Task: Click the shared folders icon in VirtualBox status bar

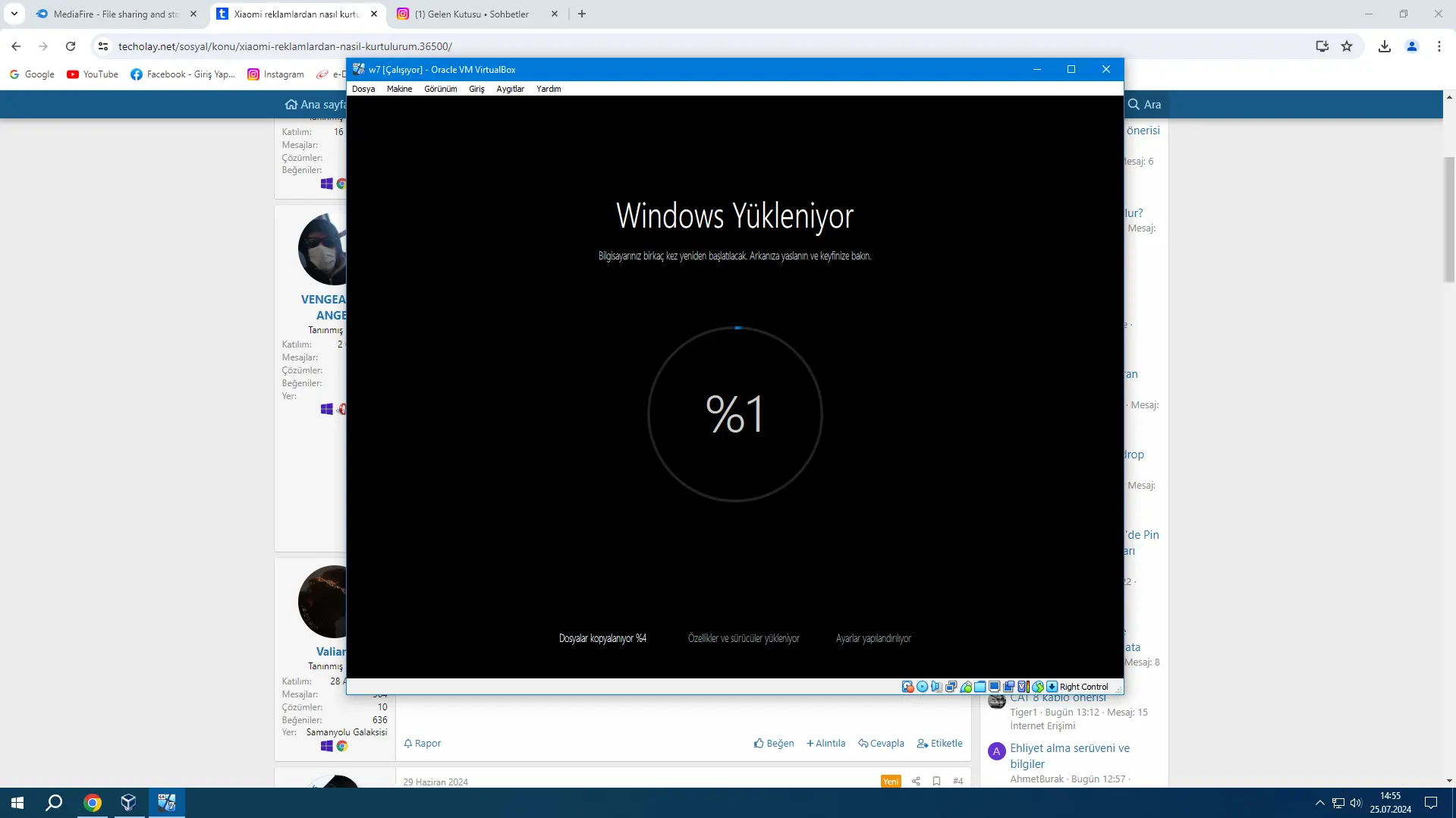Action: coord(980,687)
